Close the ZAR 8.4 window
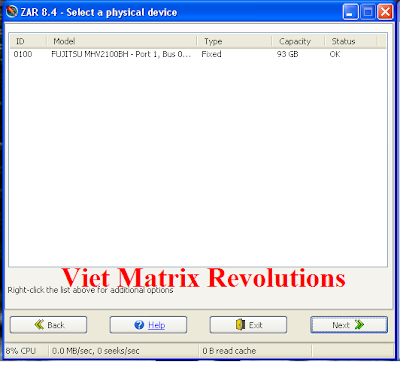 [x=385, y=12]
